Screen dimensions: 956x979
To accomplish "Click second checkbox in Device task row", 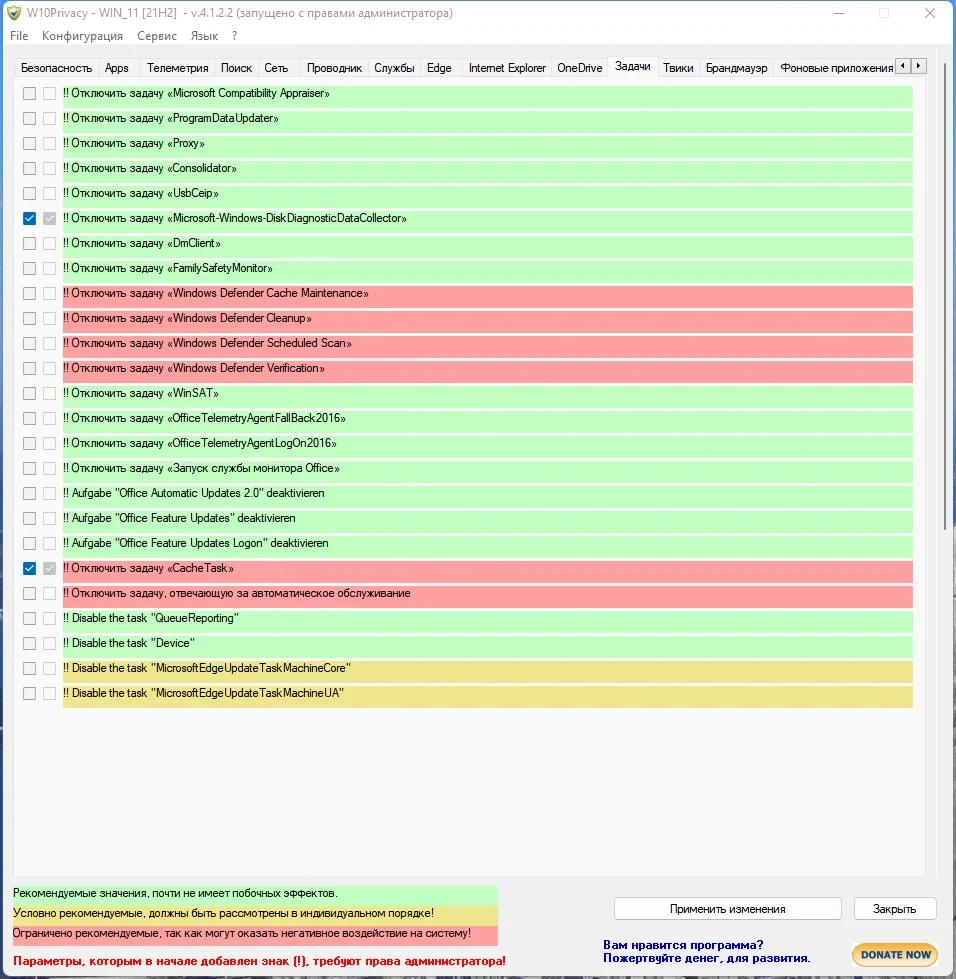I will (x=49, y=643).
